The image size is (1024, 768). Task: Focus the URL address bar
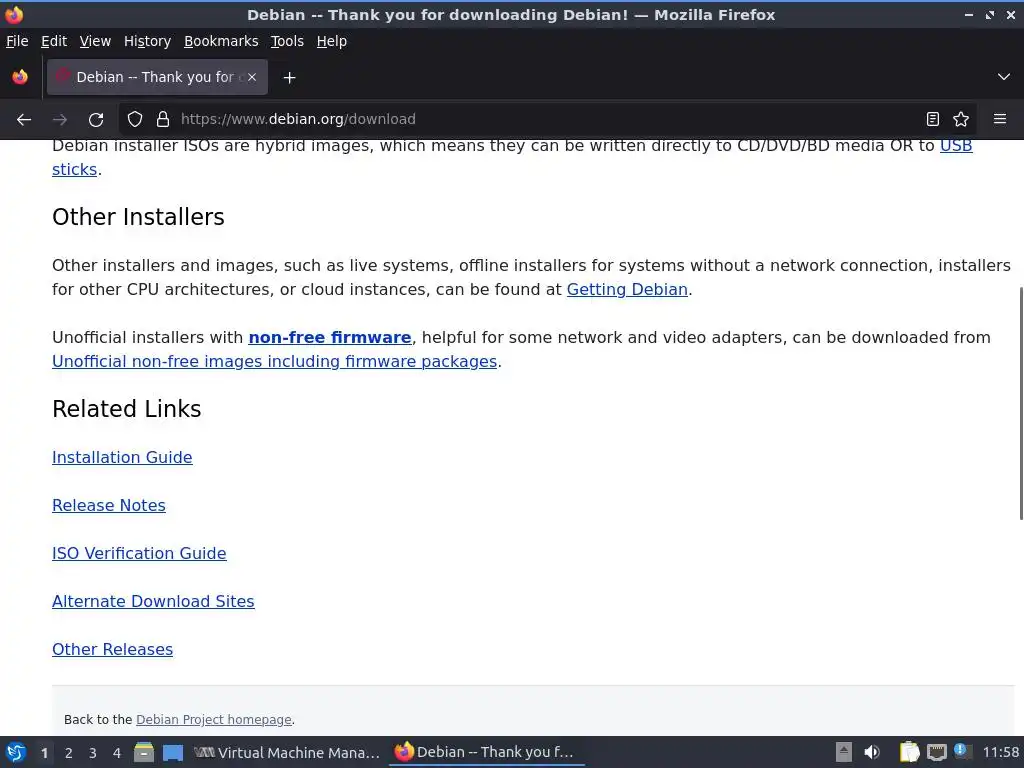(x=545, y=119)
